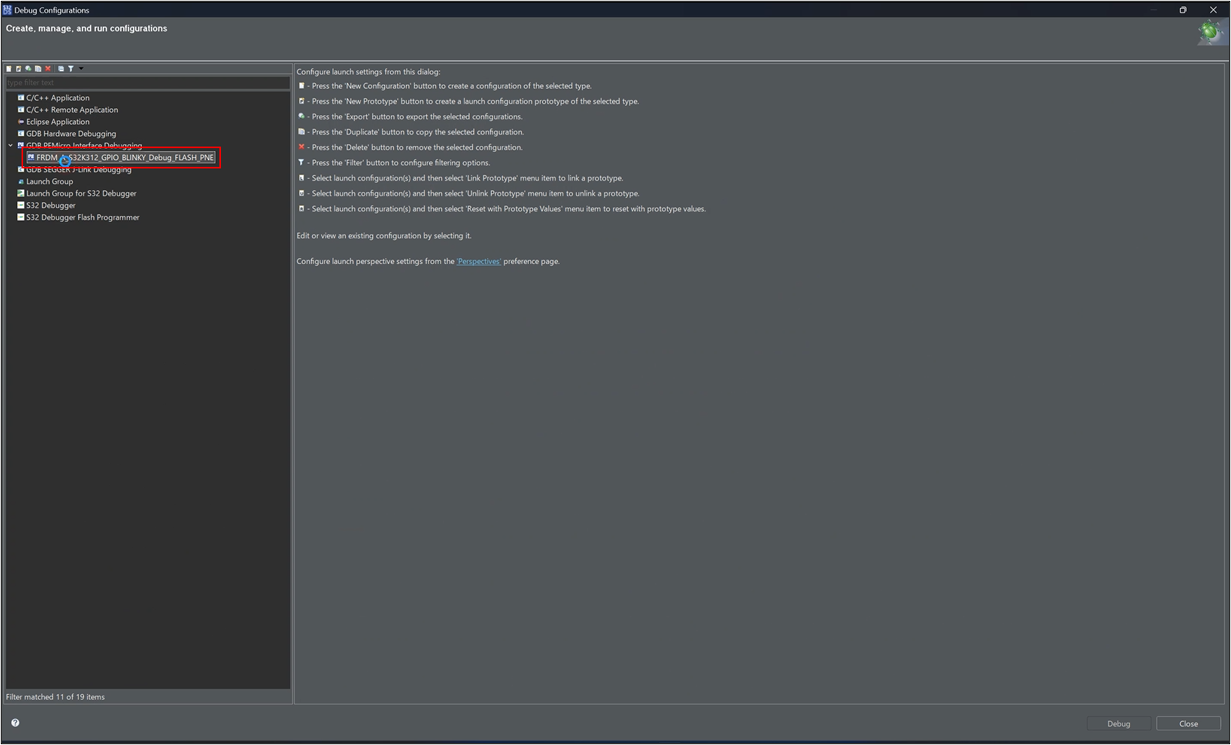Click the Debug button

pos(1118,724)
